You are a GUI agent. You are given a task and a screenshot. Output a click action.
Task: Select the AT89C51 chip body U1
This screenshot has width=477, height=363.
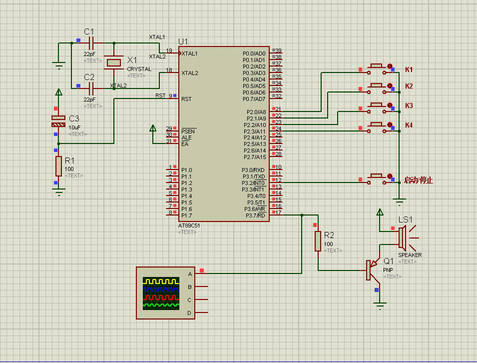point(224,134)
